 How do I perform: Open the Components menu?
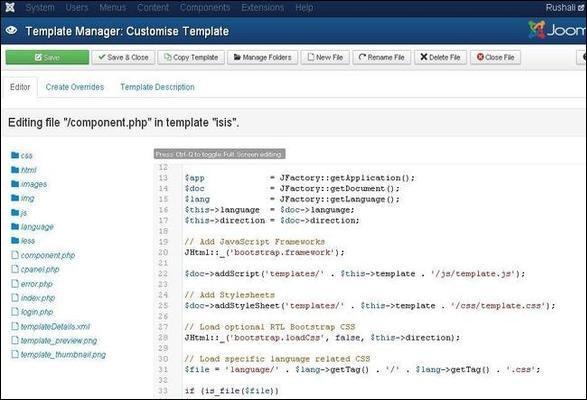(x=205, y=7)
